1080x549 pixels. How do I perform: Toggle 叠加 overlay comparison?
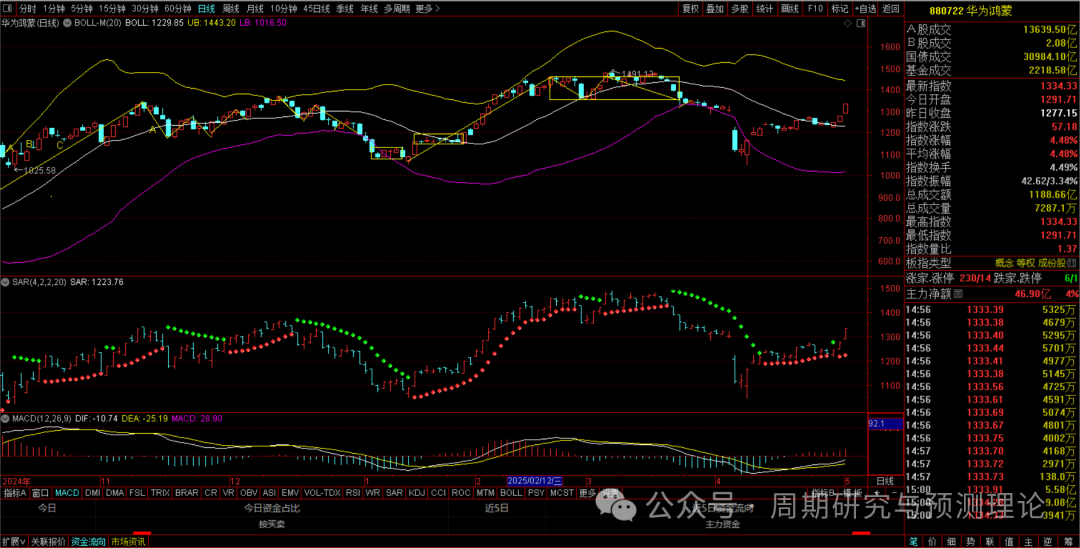click(714, 8)
